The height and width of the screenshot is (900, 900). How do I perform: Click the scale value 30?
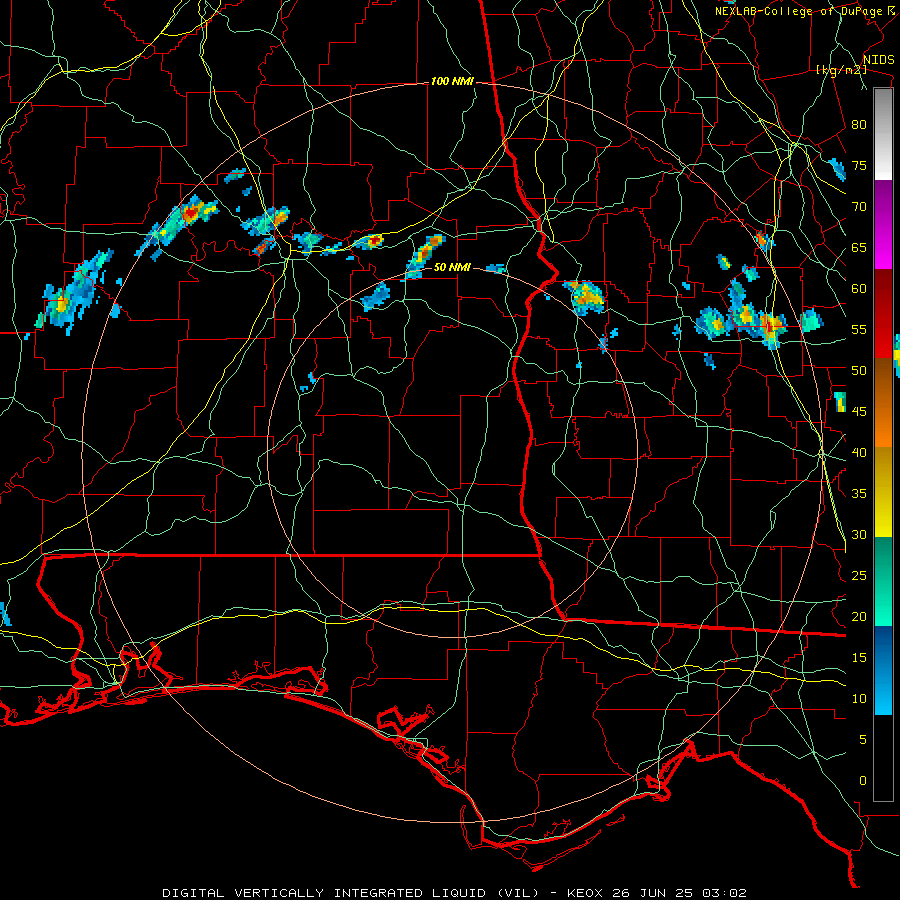point(859,534)
